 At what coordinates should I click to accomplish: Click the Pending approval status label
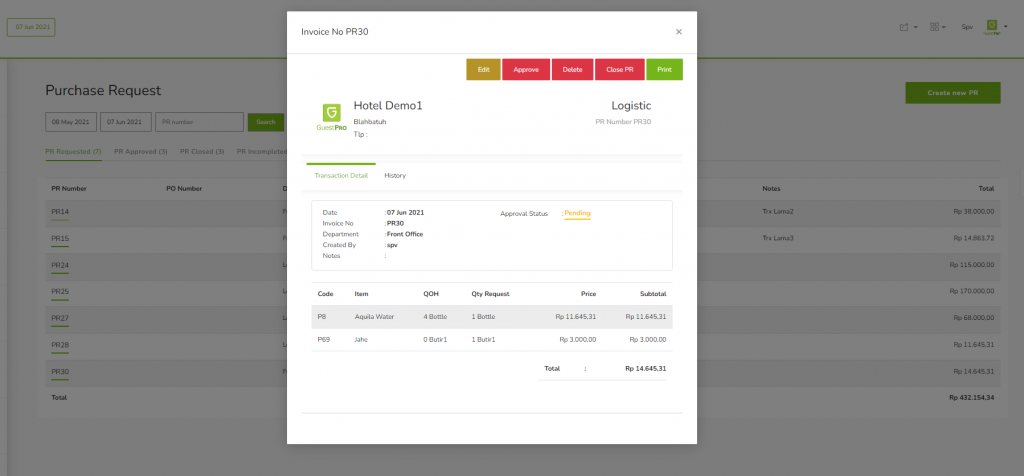577,214
